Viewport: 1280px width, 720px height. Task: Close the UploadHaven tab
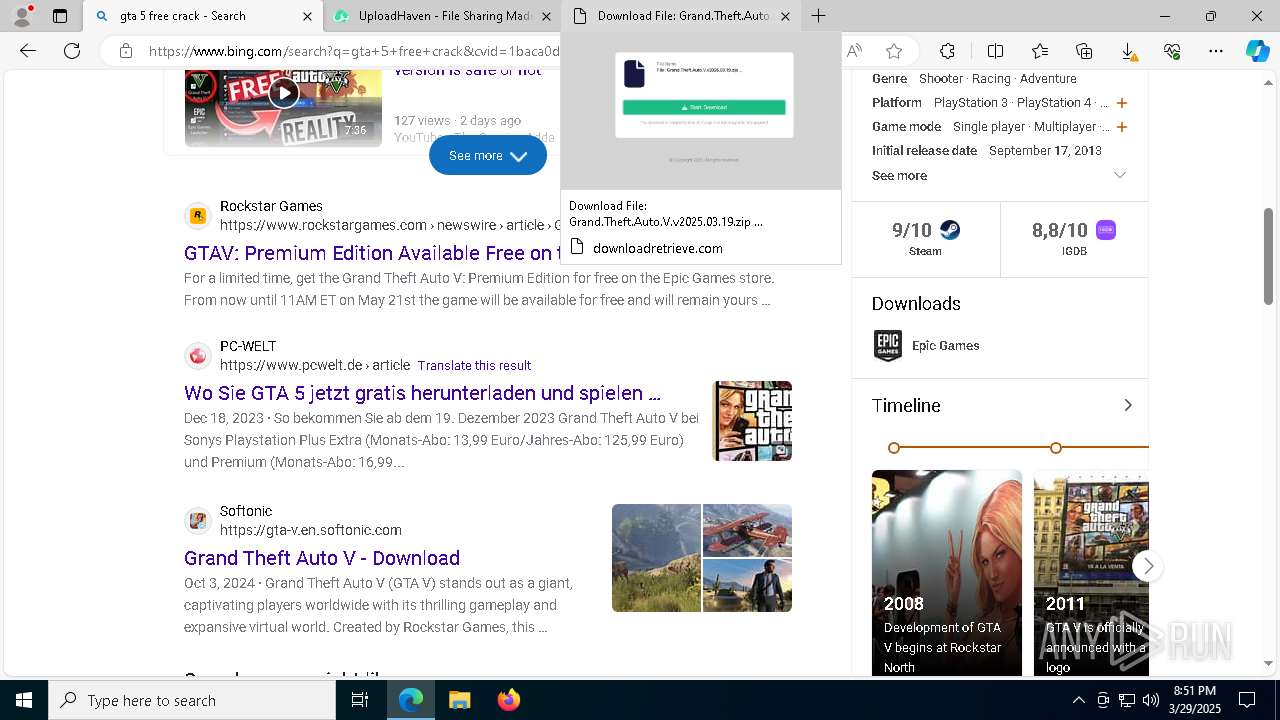pos(546,16)
